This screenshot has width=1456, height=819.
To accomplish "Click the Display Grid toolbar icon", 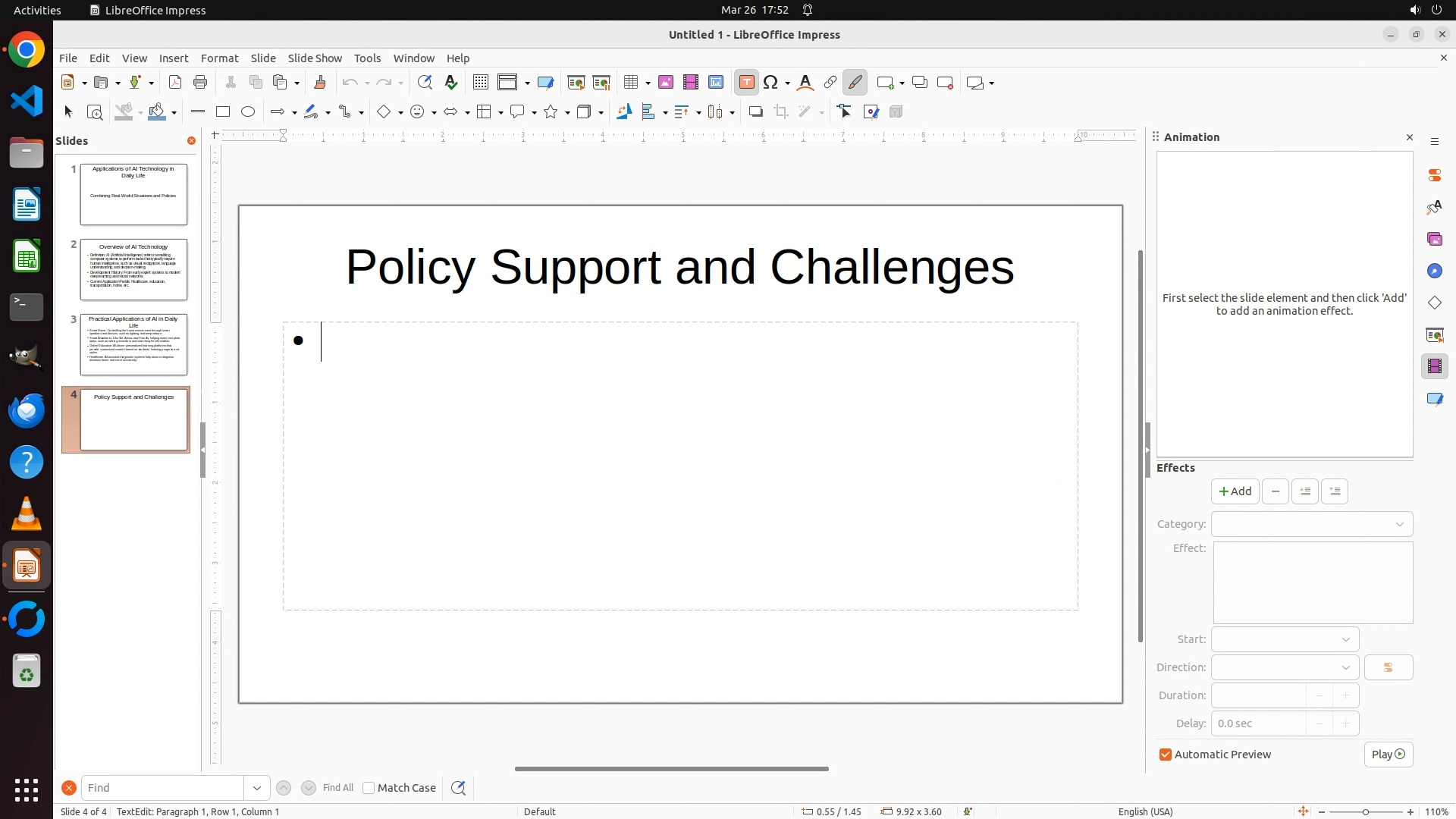I will point(480,83).
